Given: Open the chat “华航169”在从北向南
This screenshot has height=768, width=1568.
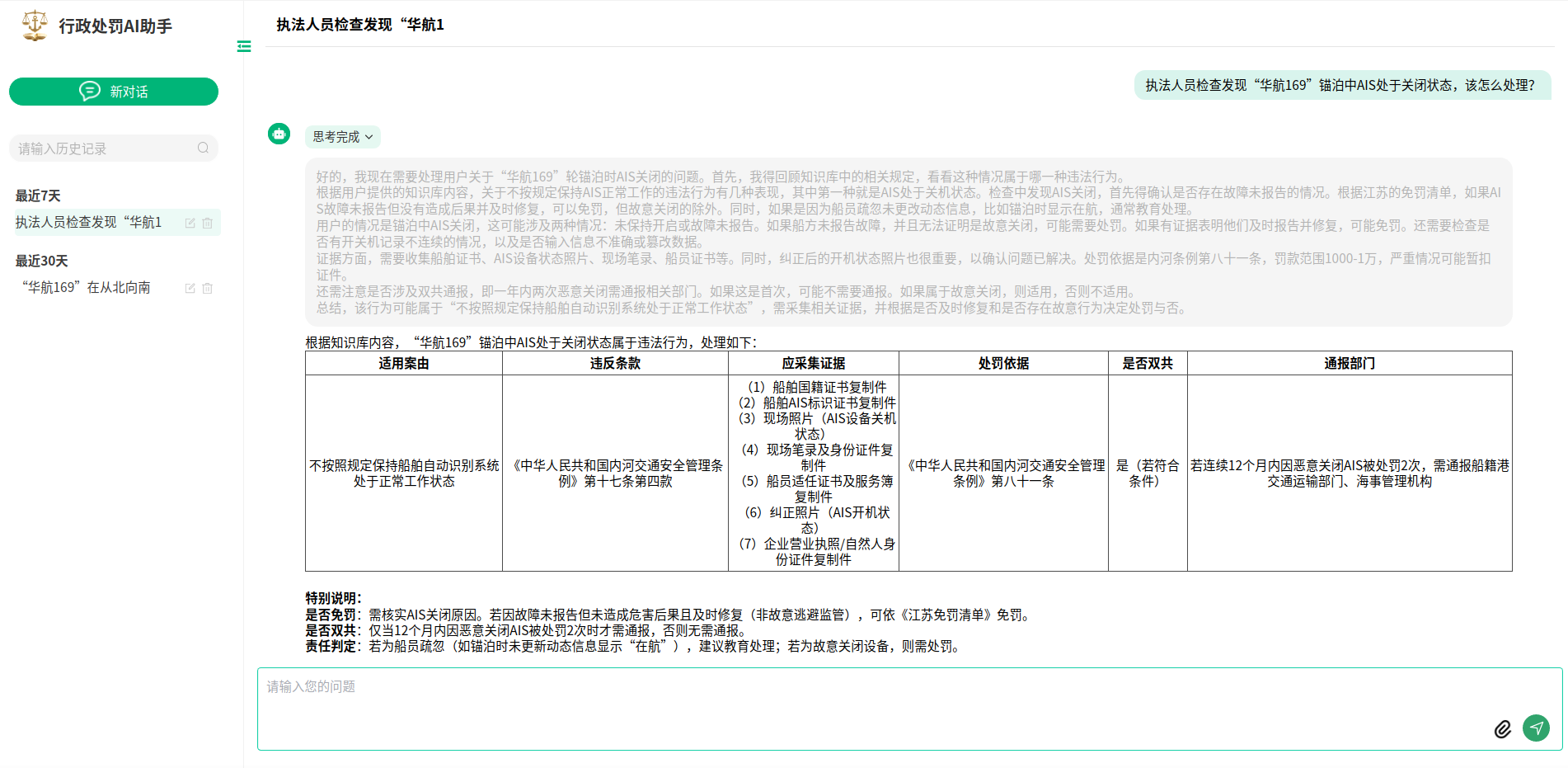Looking at the screenshot, I should [x=87, y=288].
